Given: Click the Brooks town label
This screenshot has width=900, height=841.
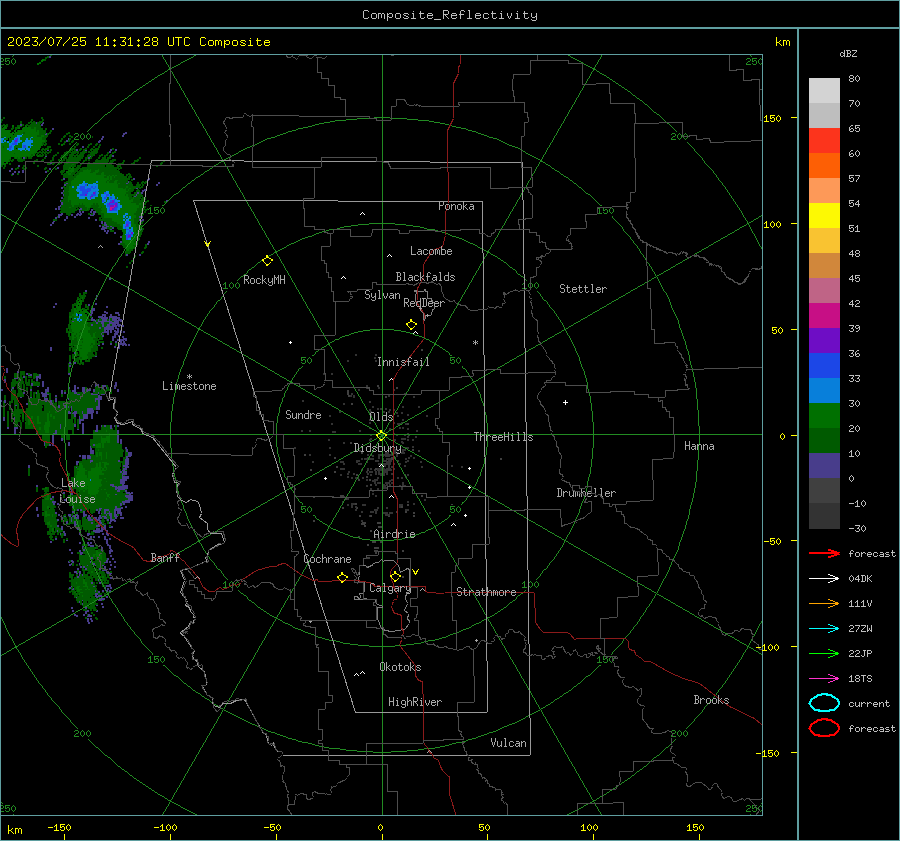Looking at the screenshot, I should coord(711,700).
